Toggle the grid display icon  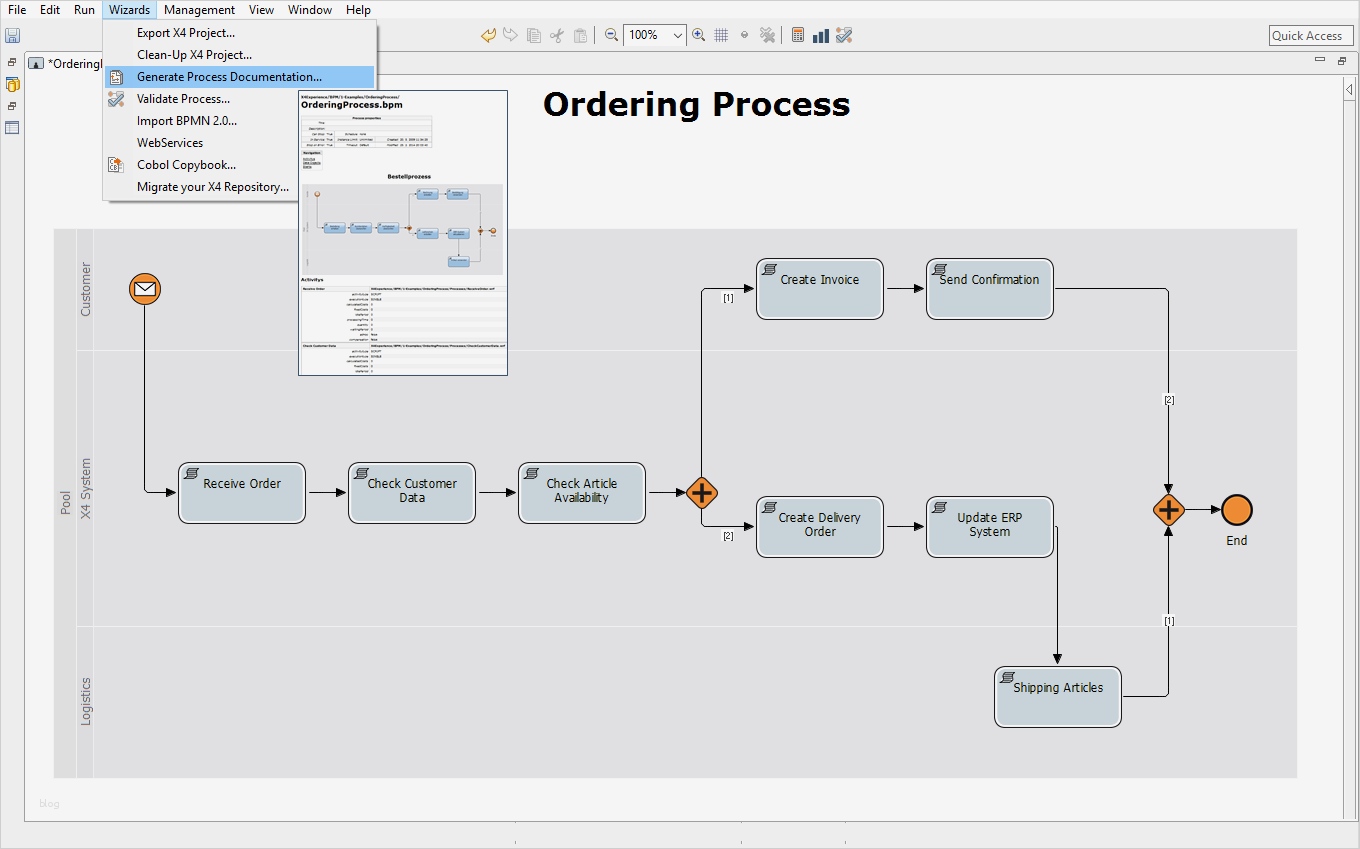point(722,36)
